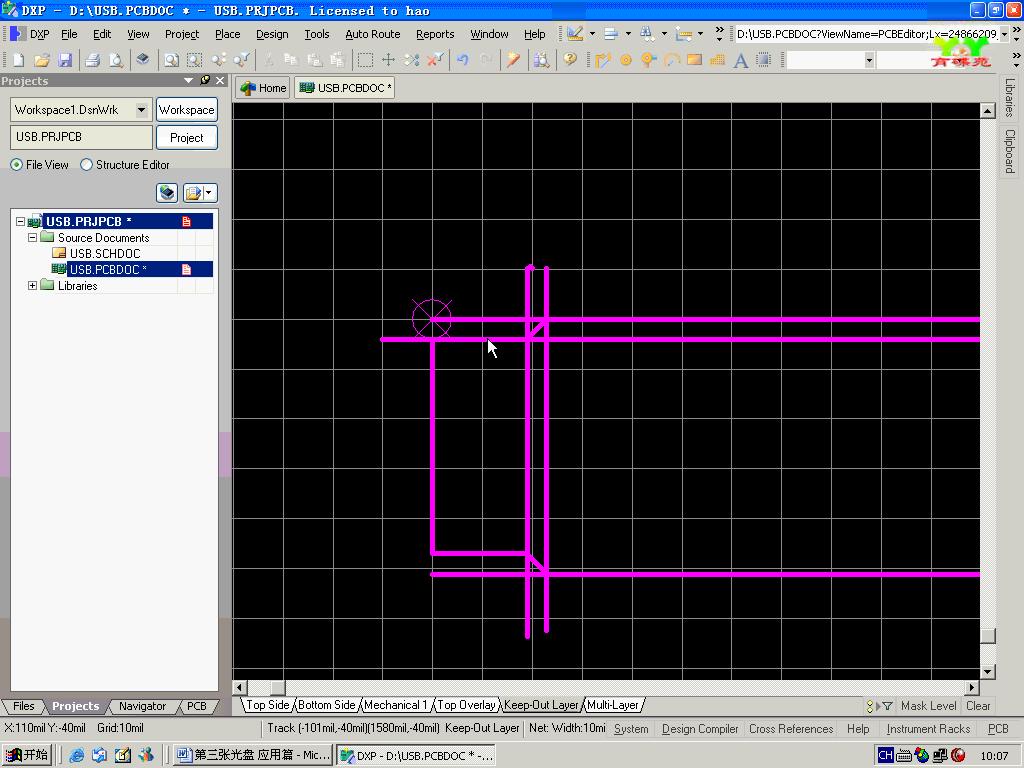
Task: Select USB.SCHDOC in the project tree
Action: pyautogui.click(x=104, y=253)
